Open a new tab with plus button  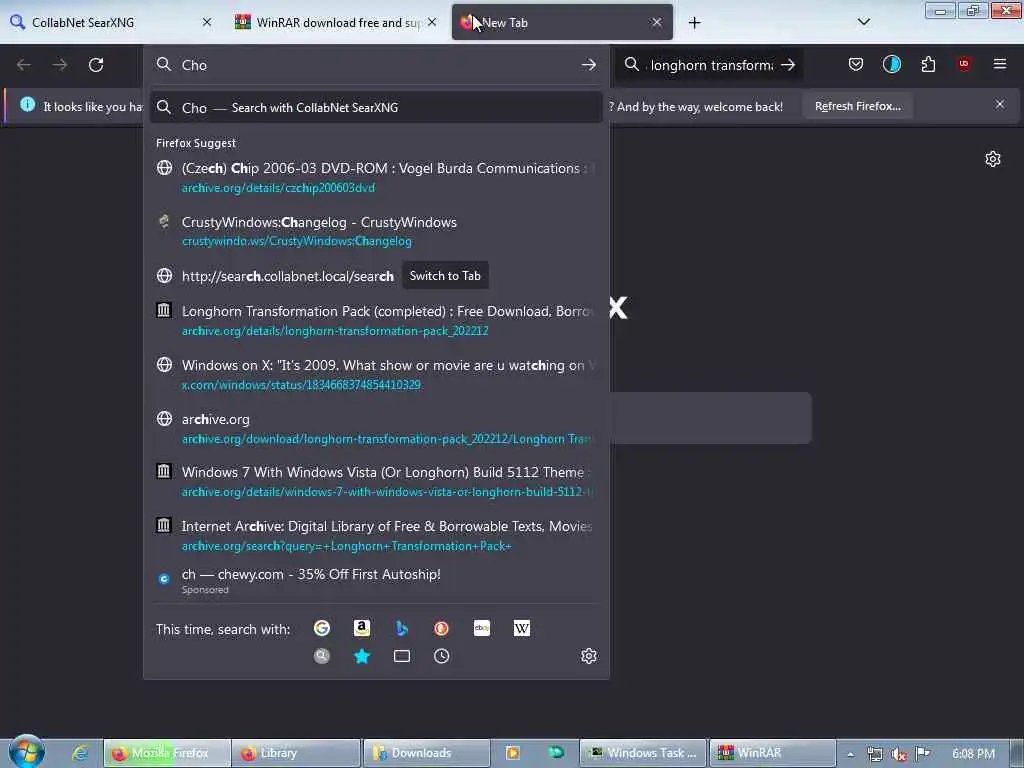pos(694,23)
